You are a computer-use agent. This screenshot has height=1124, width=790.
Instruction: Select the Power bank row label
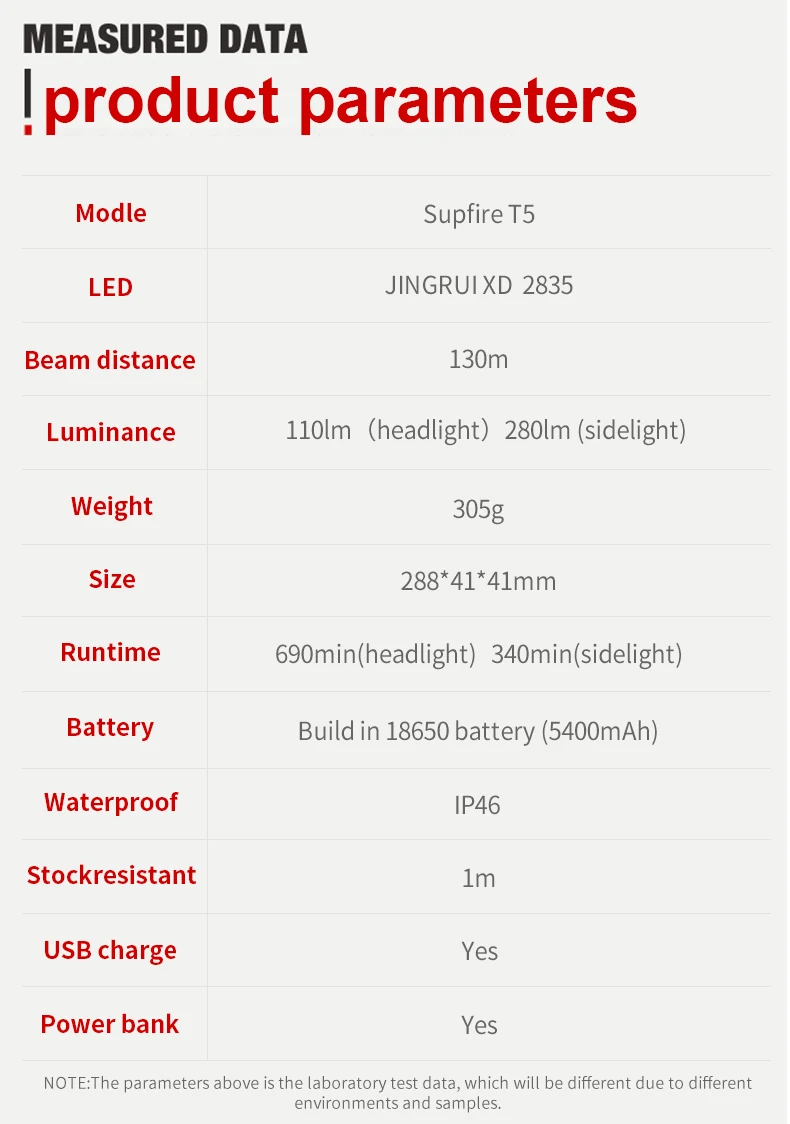pos(110,1024)
